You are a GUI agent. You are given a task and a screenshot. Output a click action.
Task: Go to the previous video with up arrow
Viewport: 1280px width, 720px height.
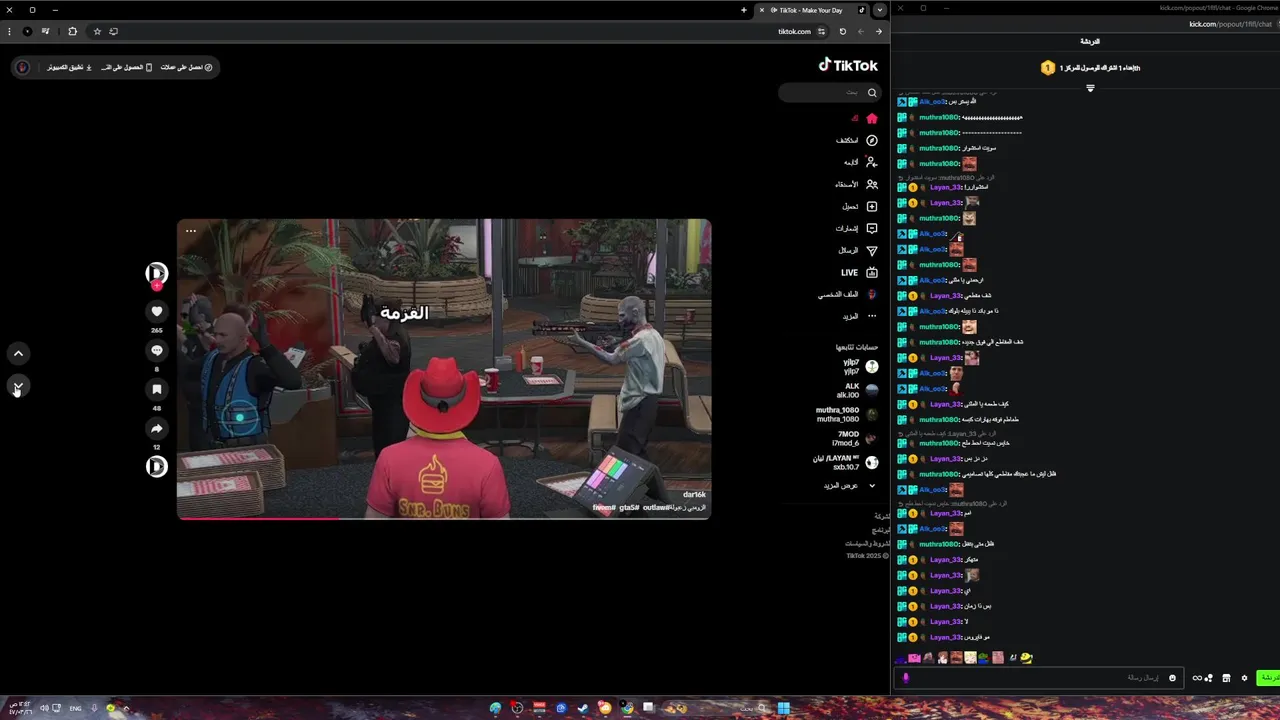click(x=17, y=353)
